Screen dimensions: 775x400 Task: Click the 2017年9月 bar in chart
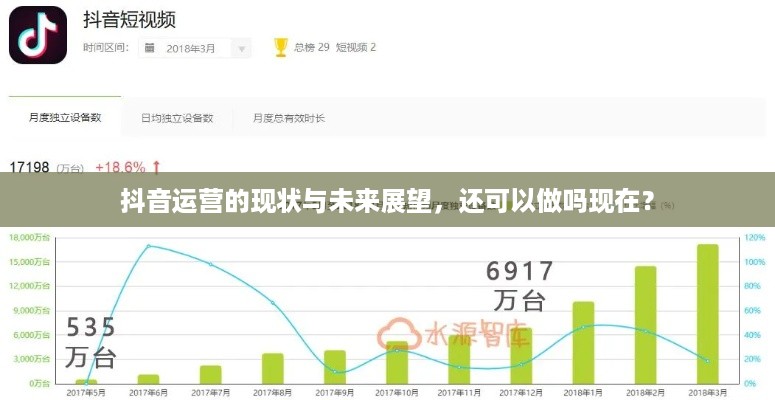pyautogui.click(x=335, y=367)
